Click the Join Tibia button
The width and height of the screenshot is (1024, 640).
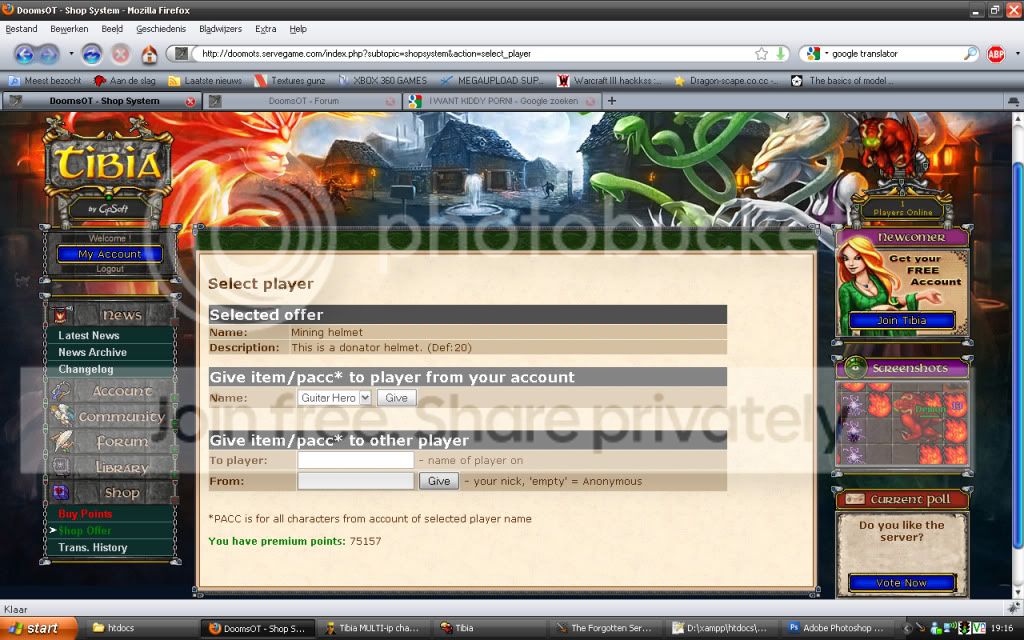click(902, 320)
